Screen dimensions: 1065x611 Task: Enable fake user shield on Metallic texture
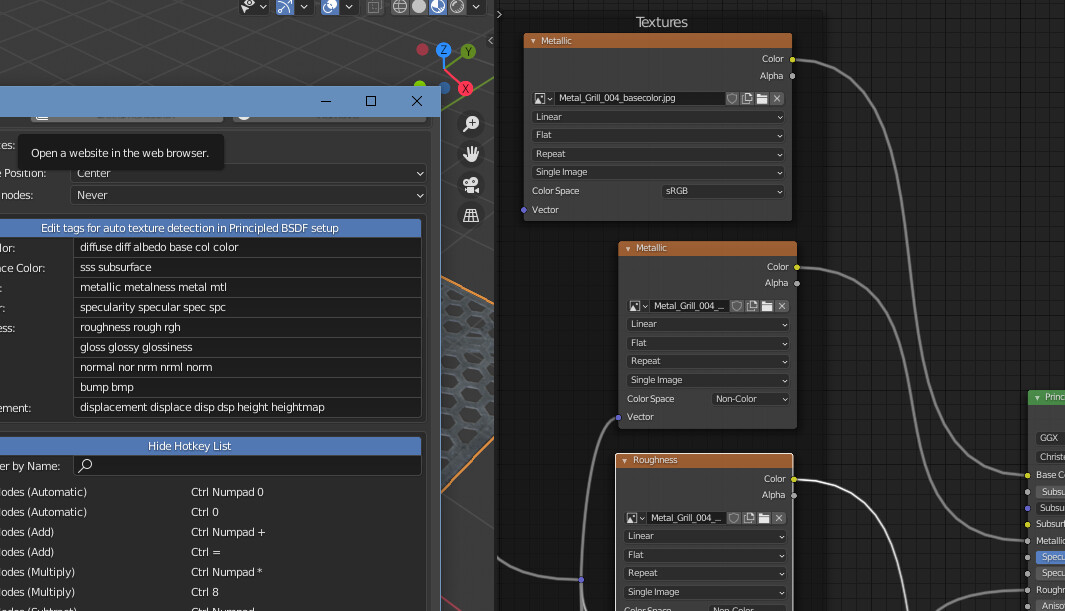click(733, 98)
